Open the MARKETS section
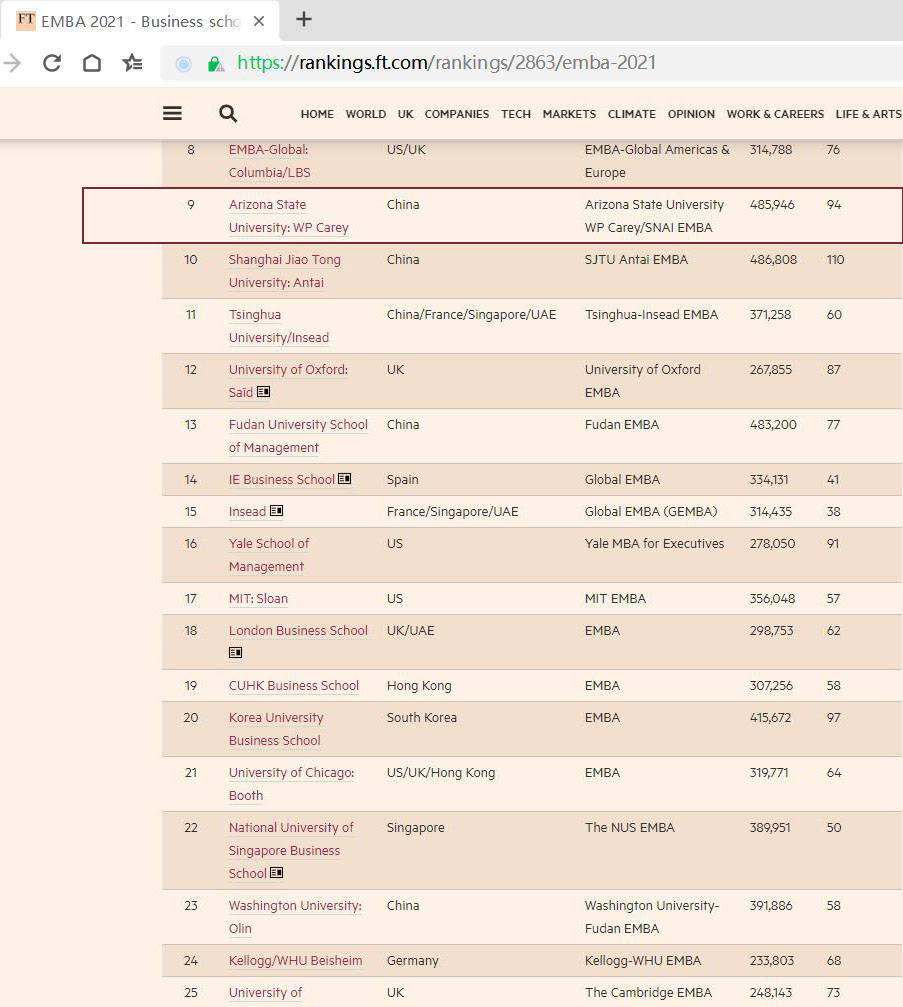The height and width of the screenshot is (1007, 903). [569, 114]
